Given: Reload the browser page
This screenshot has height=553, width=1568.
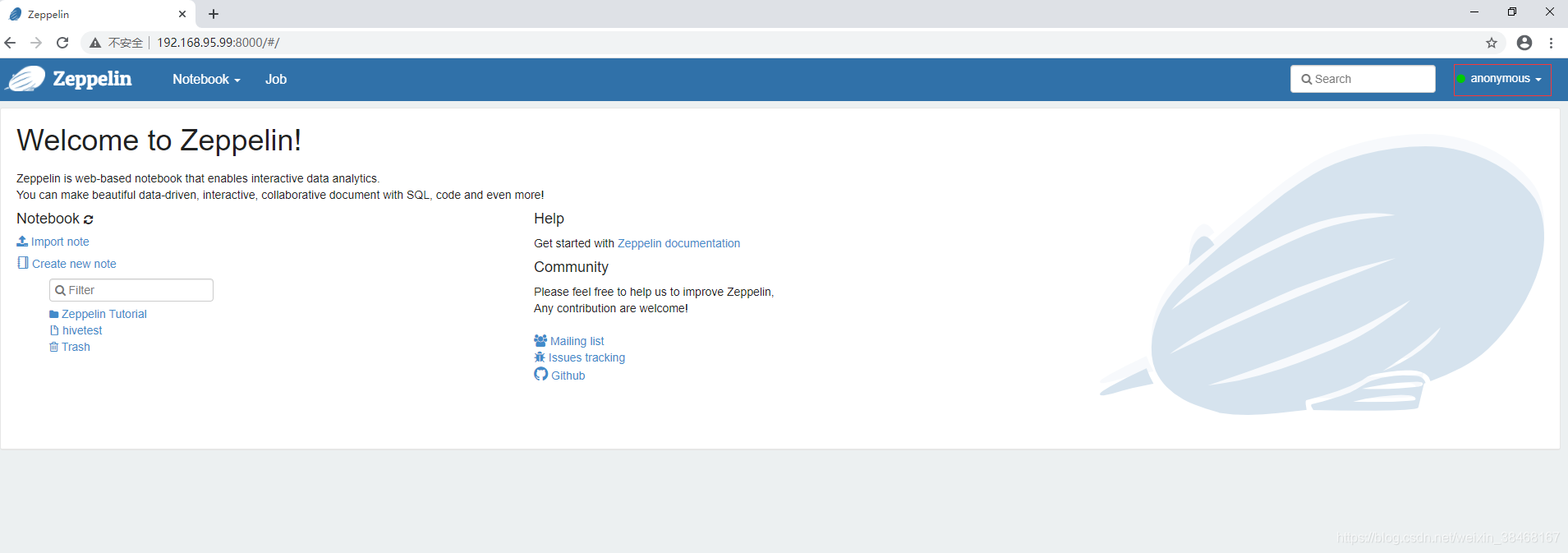Looking at the screenshot, I should pos(62,43).
